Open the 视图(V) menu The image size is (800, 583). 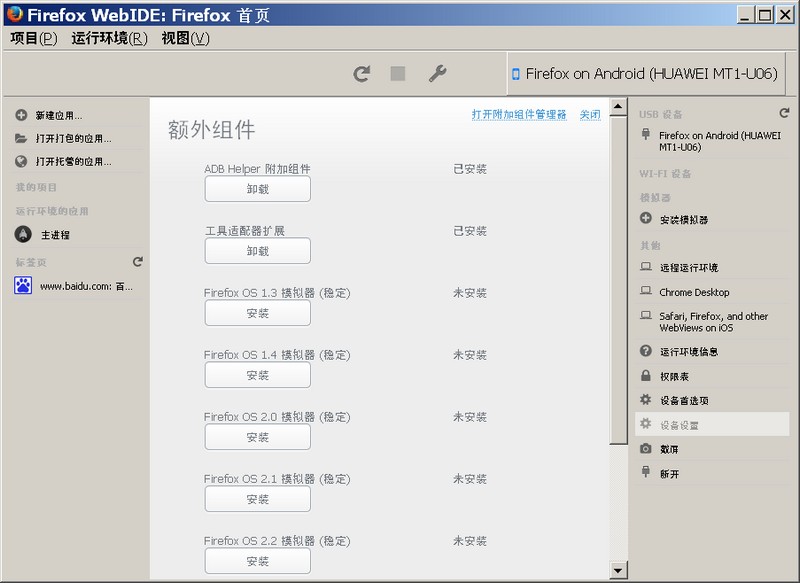pos(185,38)
